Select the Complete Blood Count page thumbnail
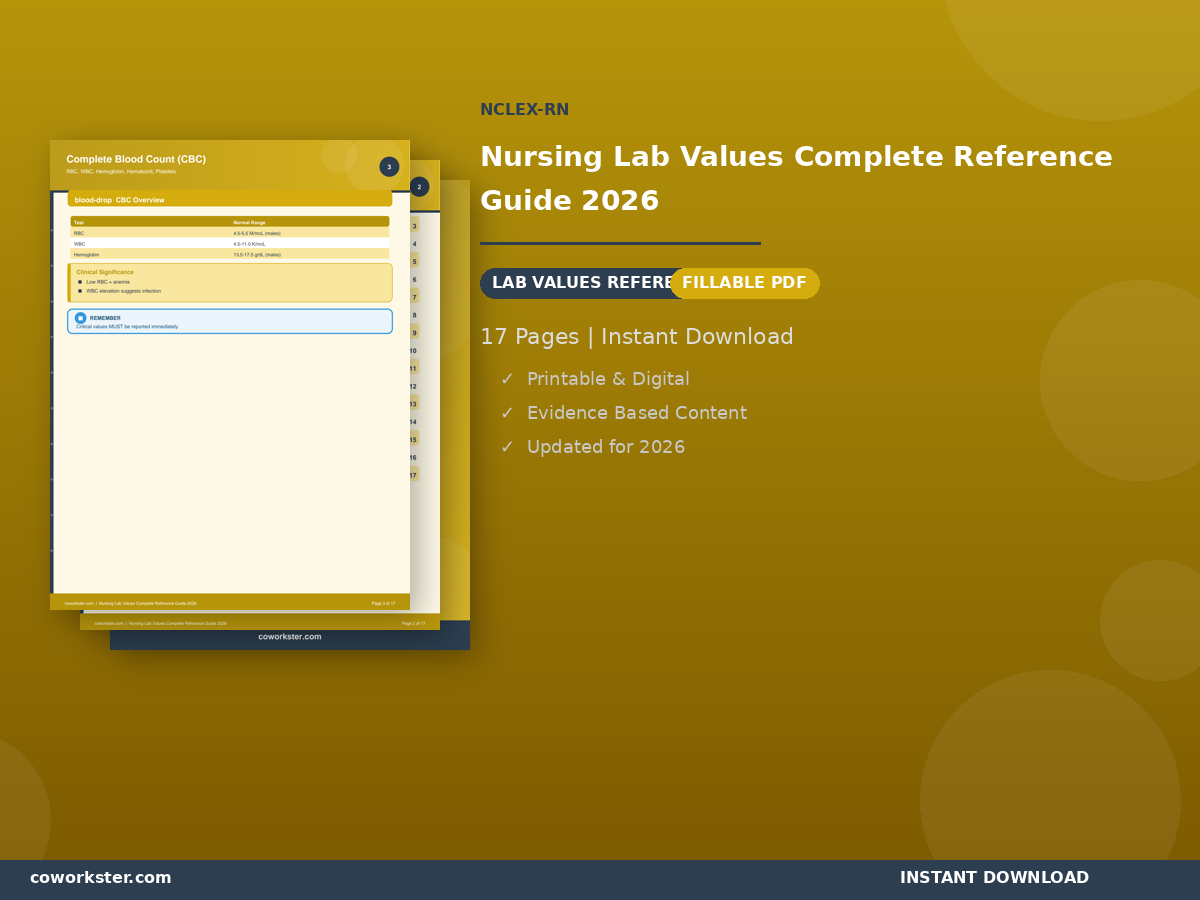Screen dimensions: 1200x900 pos(230,375)
